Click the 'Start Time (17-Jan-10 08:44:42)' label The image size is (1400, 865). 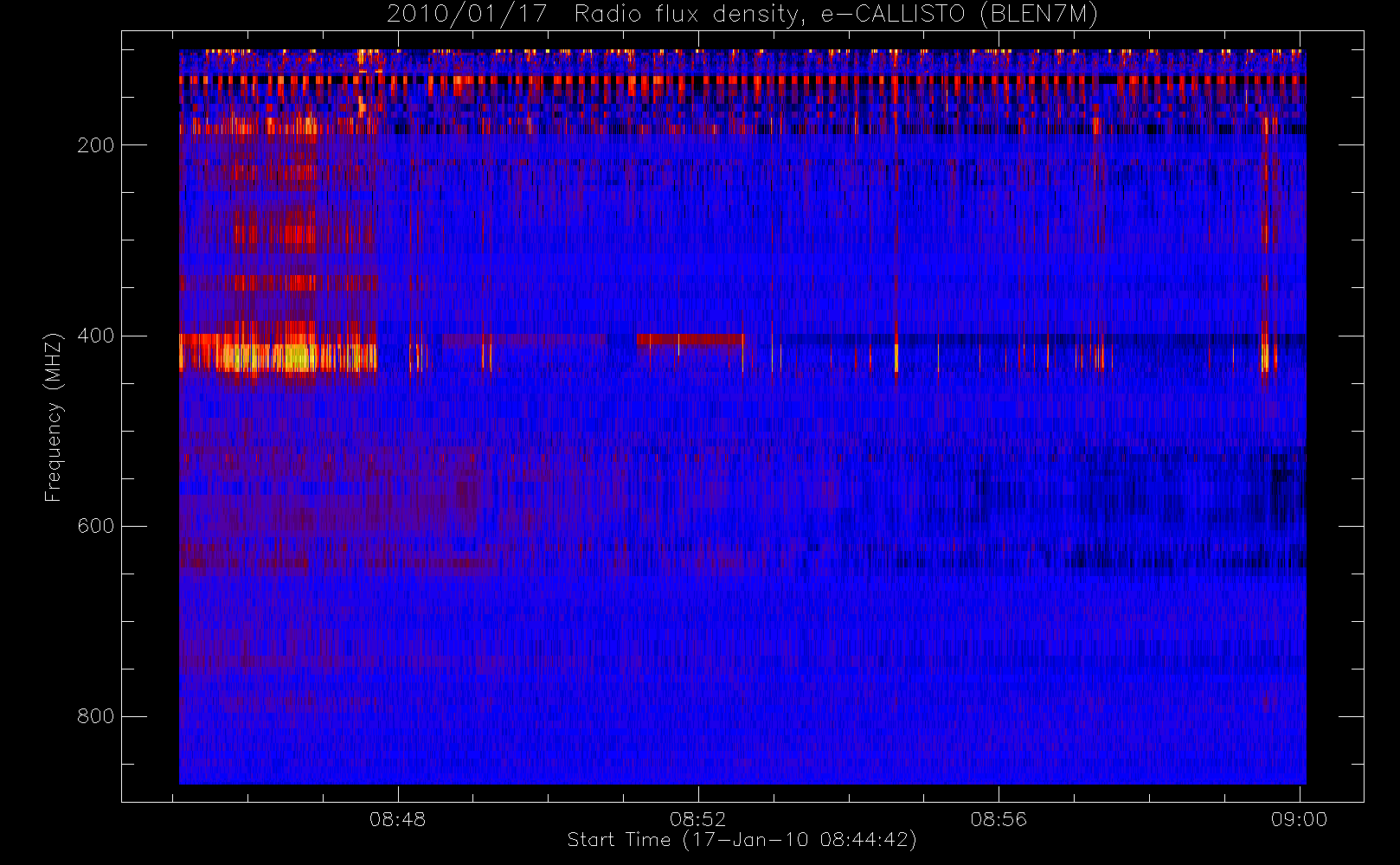click(742, 840)
